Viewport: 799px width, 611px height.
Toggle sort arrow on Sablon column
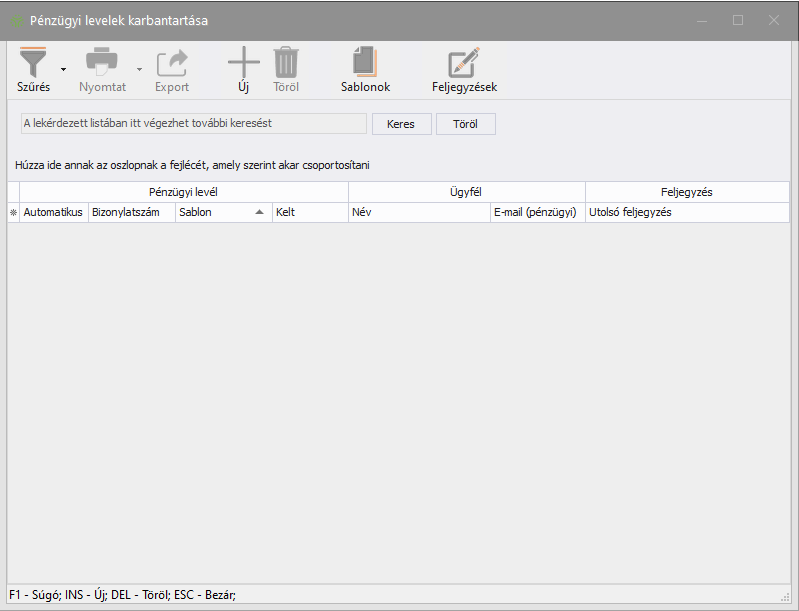click(259, 213)
